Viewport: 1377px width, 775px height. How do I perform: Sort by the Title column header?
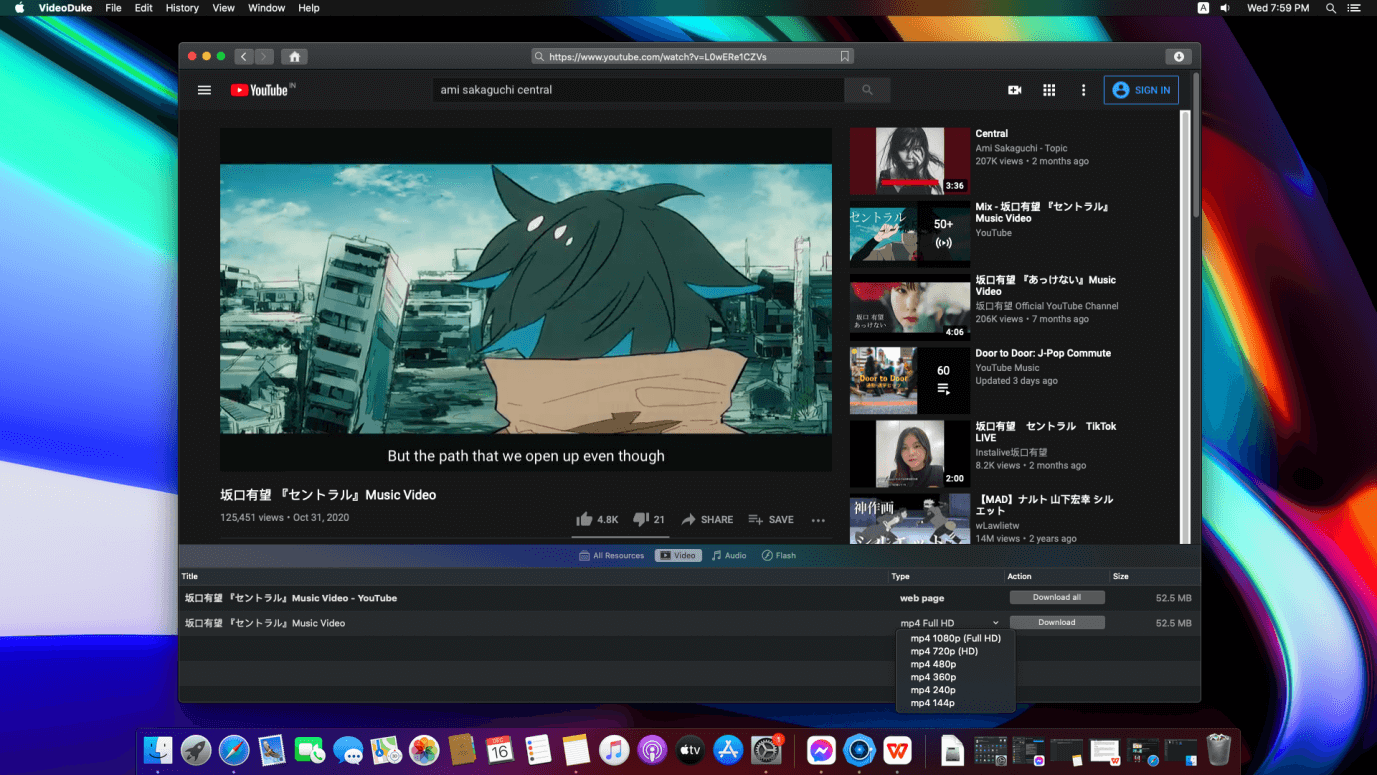click(x=190, y=576)
